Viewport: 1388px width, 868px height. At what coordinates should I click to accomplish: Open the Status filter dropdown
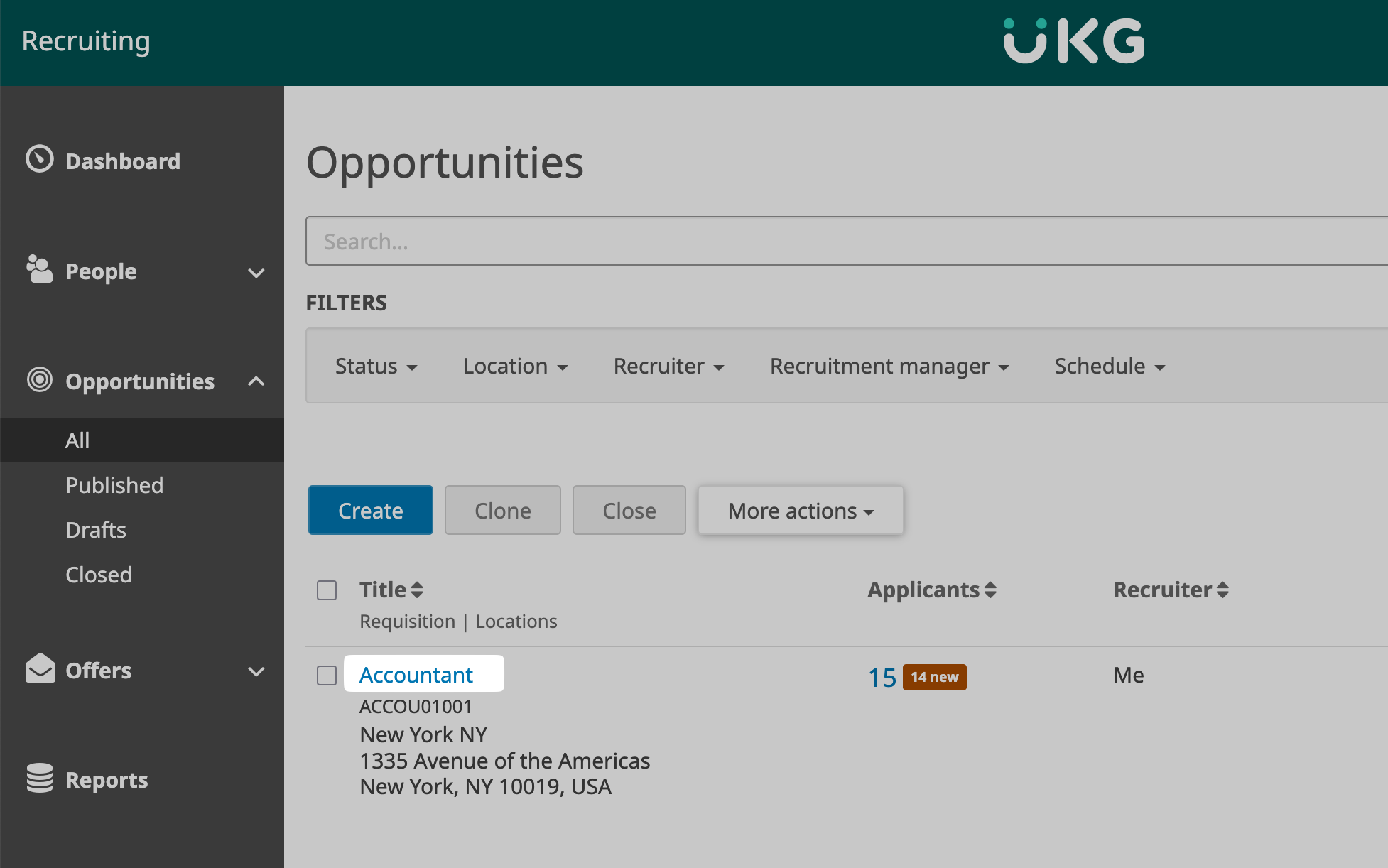tap(376, 367)
